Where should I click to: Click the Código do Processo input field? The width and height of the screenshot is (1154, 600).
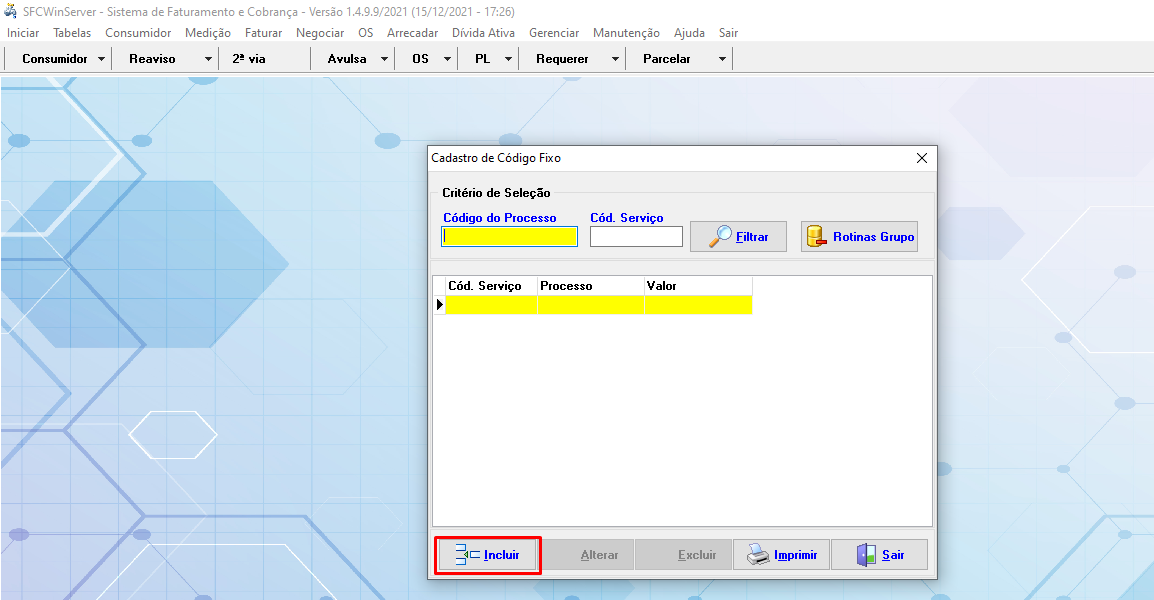(510, 237)
